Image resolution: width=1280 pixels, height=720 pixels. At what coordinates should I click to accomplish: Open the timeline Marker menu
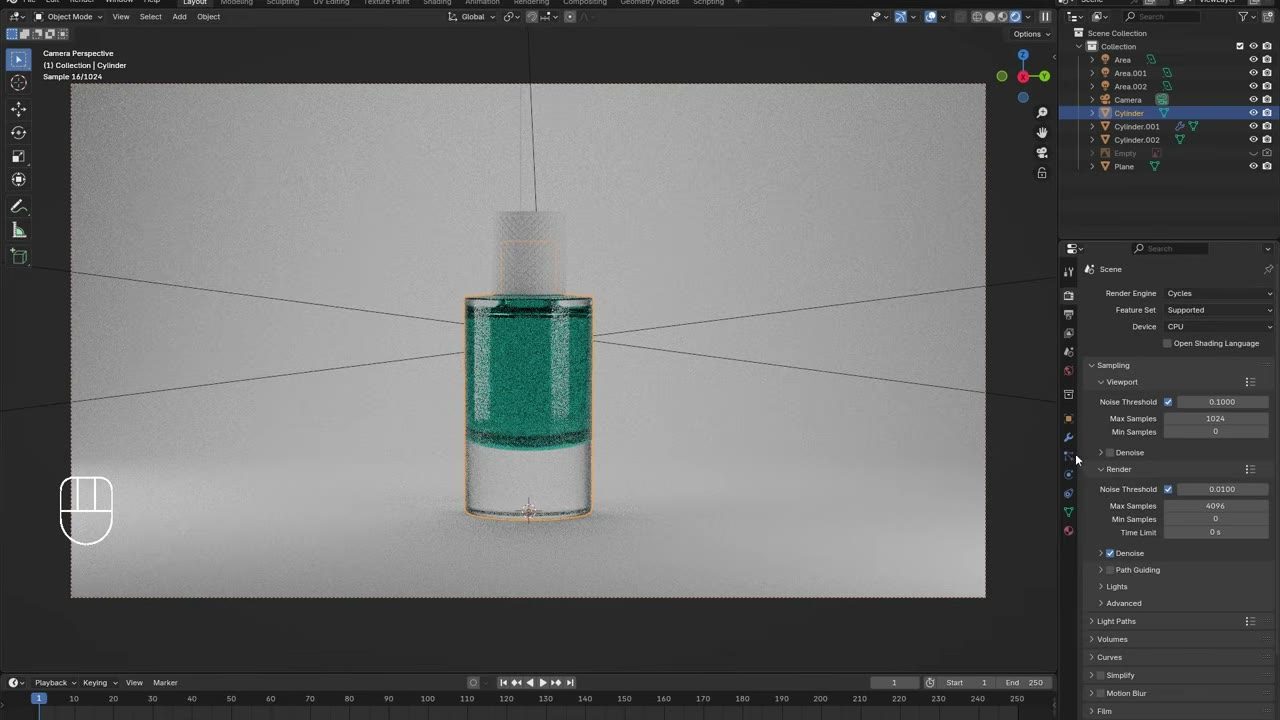(165, 683)
